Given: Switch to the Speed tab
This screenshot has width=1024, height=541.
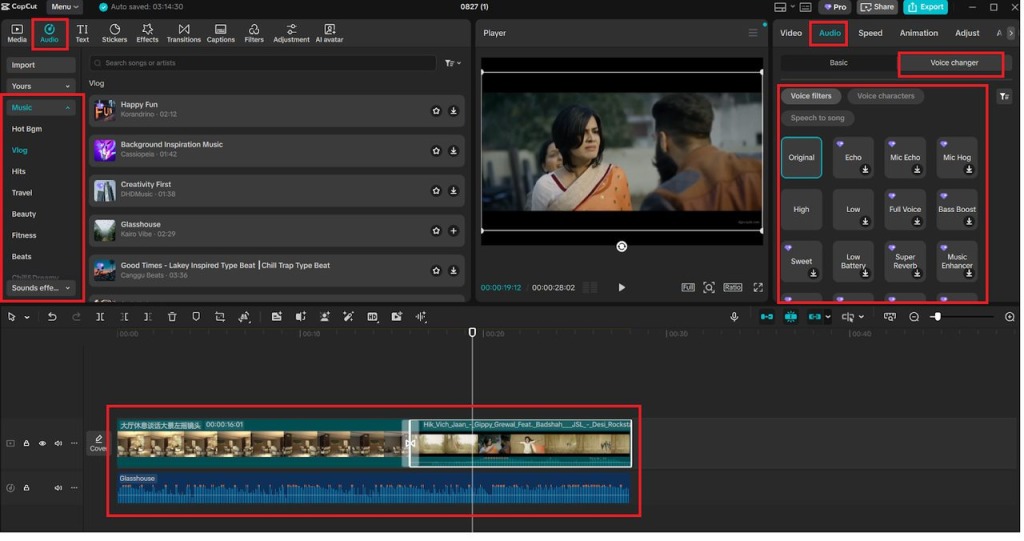Looking at the screenshot, I should [x=870, y=33].
